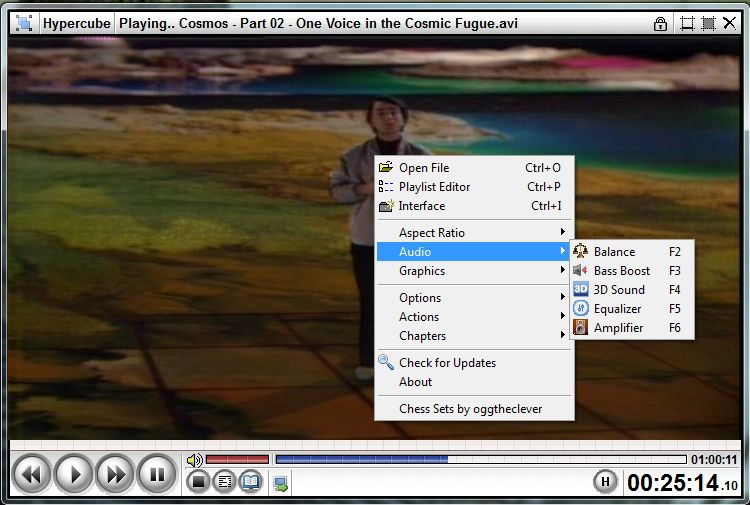
Task: Expand the Chapters submenu
Action: [x=474, y=336]
